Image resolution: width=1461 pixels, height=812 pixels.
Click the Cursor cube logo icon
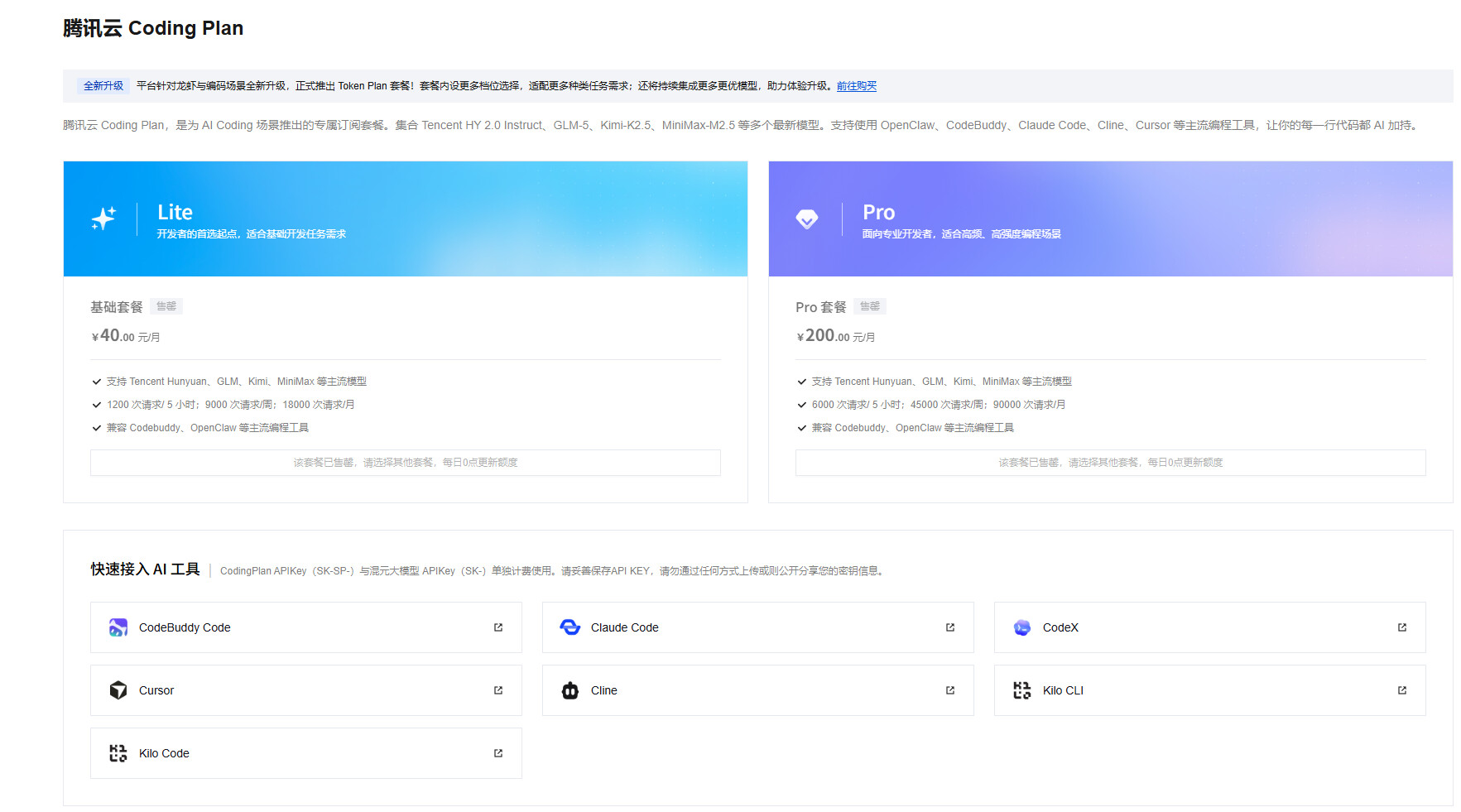click(118, 690)
